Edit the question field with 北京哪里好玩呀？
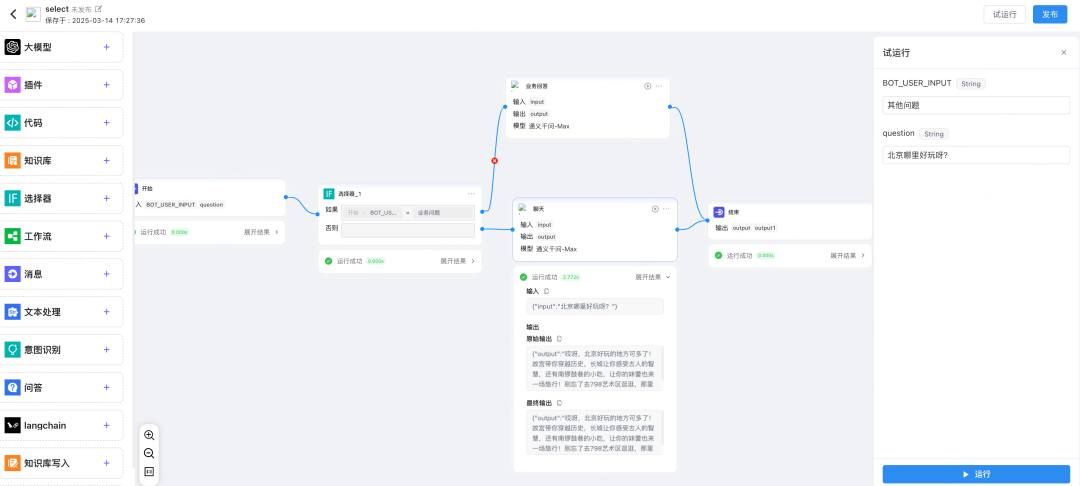Viewport: 1080px width, 486px height. point(976,155)
